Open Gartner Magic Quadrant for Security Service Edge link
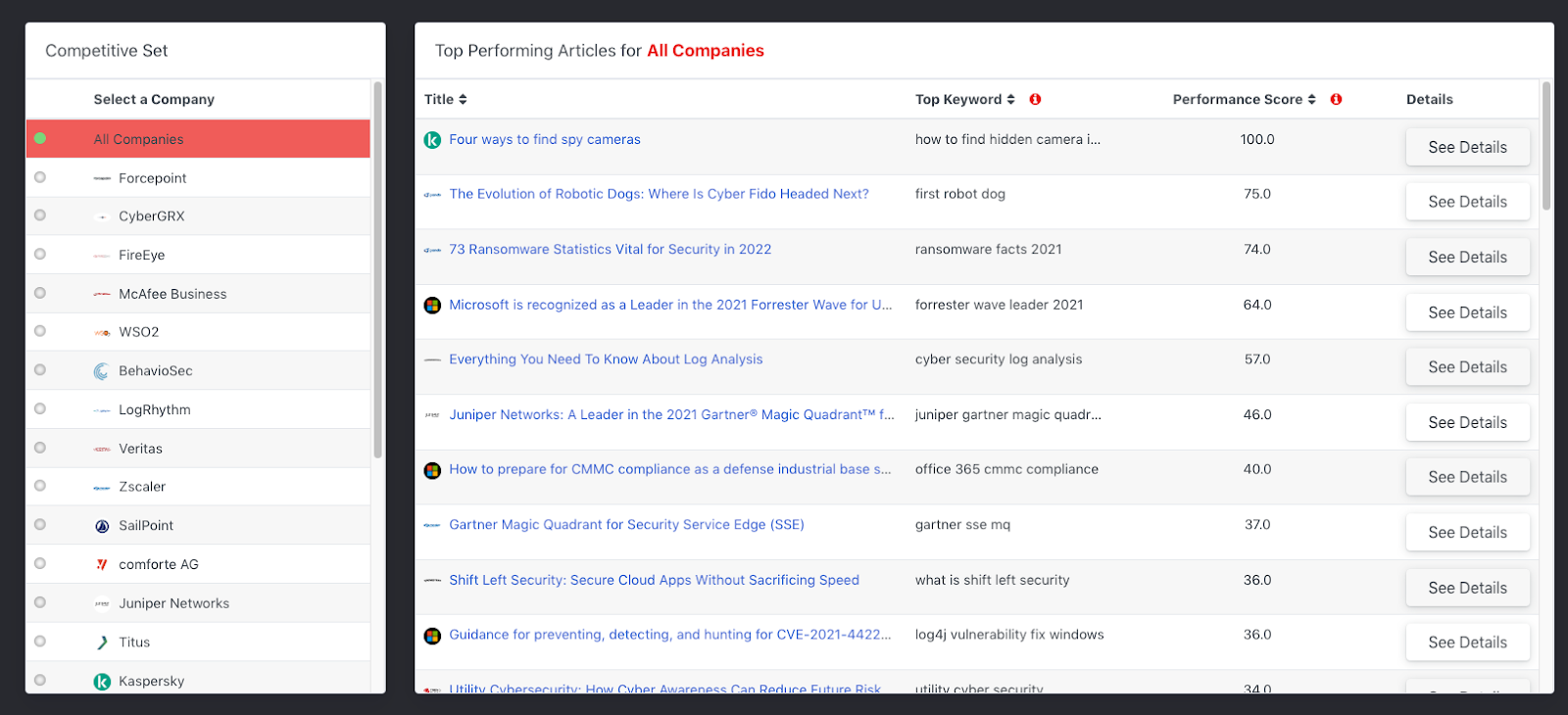Viewport: 1568px width, 715px height. 626,525
